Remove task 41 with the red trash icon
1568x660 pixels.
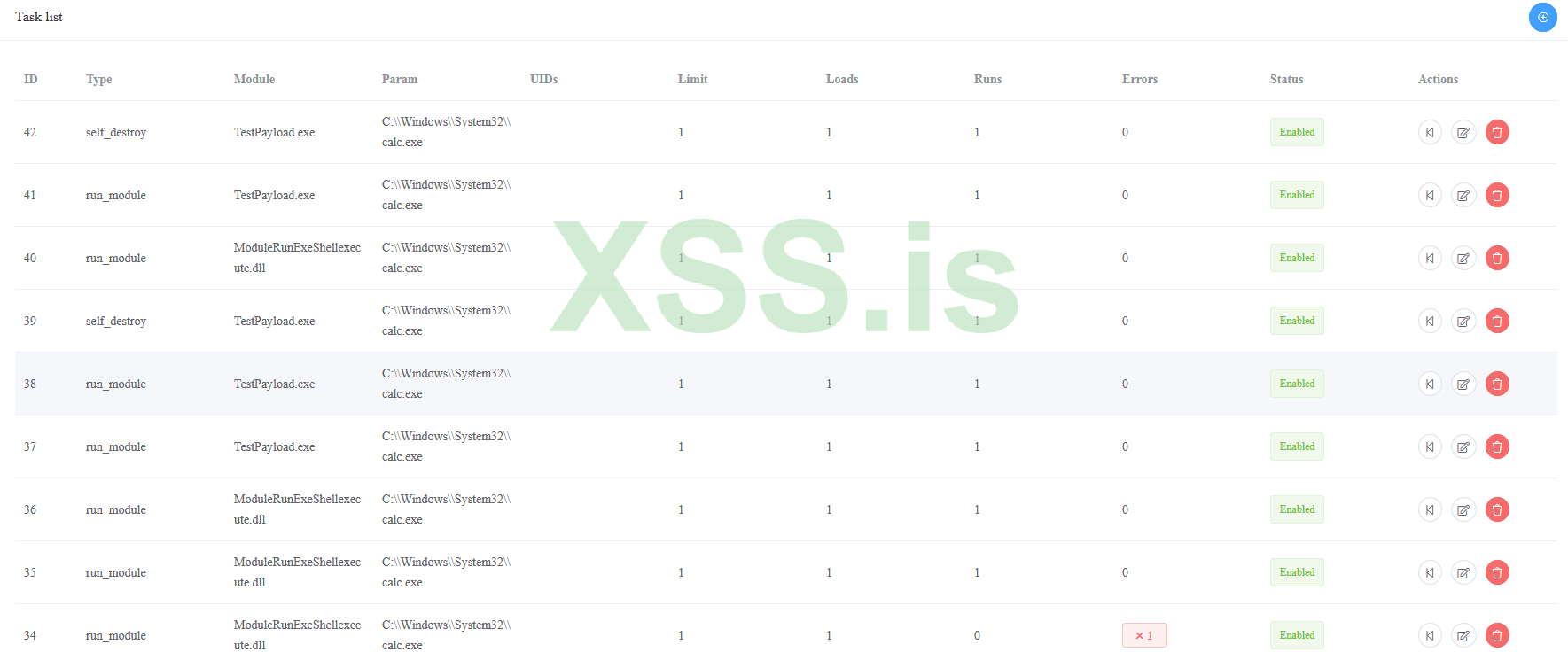[1497, 195]
